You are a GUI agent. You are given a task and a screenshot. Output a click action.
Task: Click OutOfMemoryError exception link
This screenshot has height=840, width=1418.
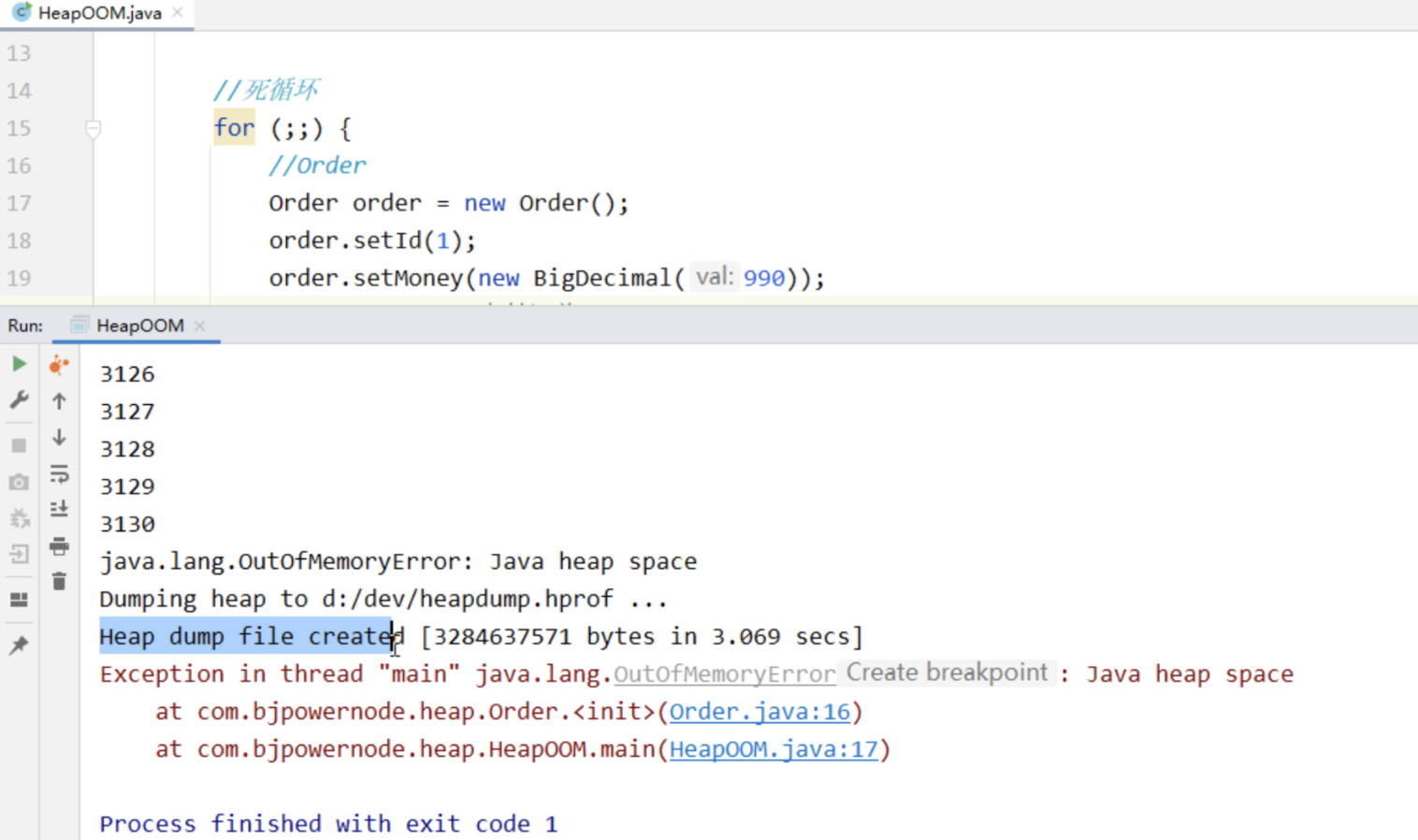click(x=724, y=674)
